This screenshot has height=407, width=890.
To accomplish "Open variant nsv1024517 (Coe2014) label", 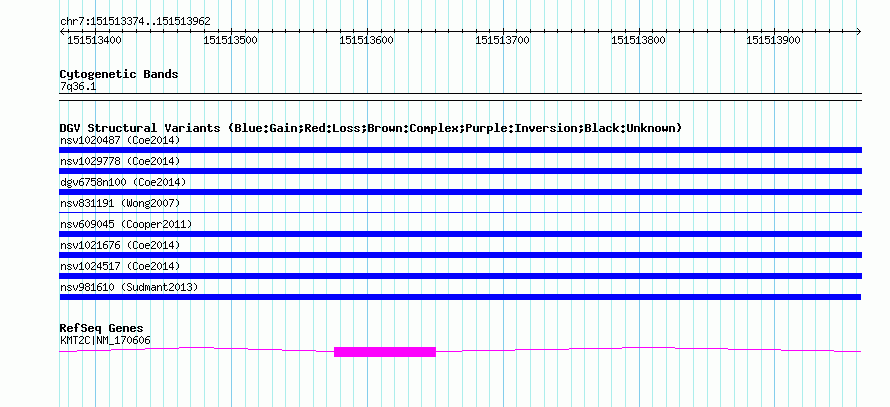I will coord(120,266).
